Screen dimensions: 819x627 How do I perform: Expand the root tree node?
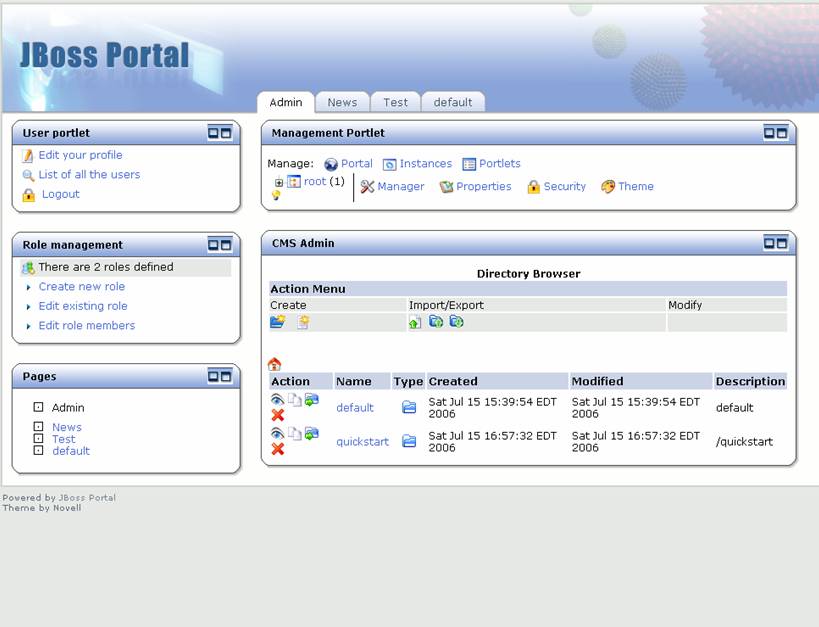(279, 182)
